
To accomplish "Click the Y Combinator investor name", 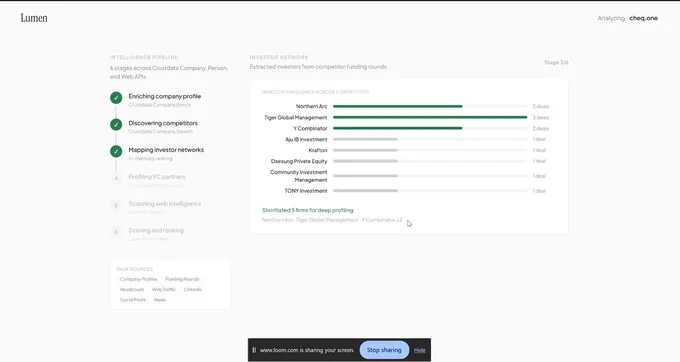I will point(310,128).
